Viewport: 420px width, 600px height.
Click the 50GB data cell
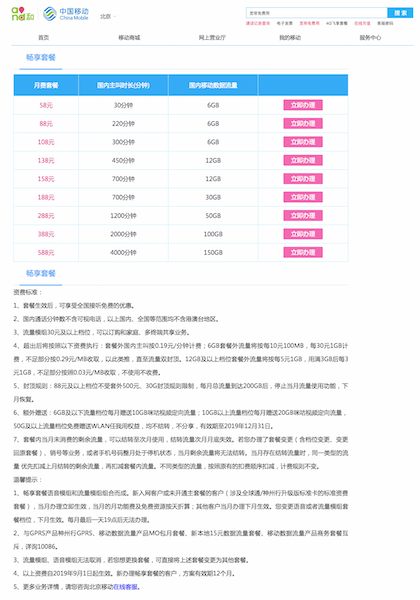tap(213, 215)
